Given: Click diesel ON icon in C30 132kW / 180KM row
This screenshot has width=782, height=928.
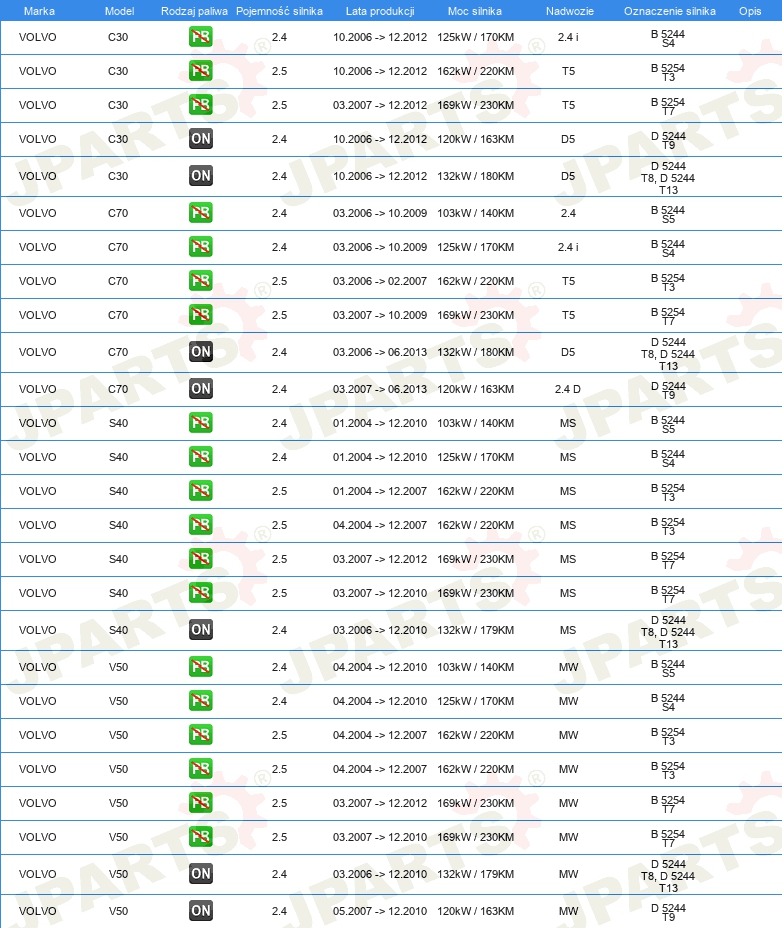Looking at the screenshot, I should tap(201, 176).
